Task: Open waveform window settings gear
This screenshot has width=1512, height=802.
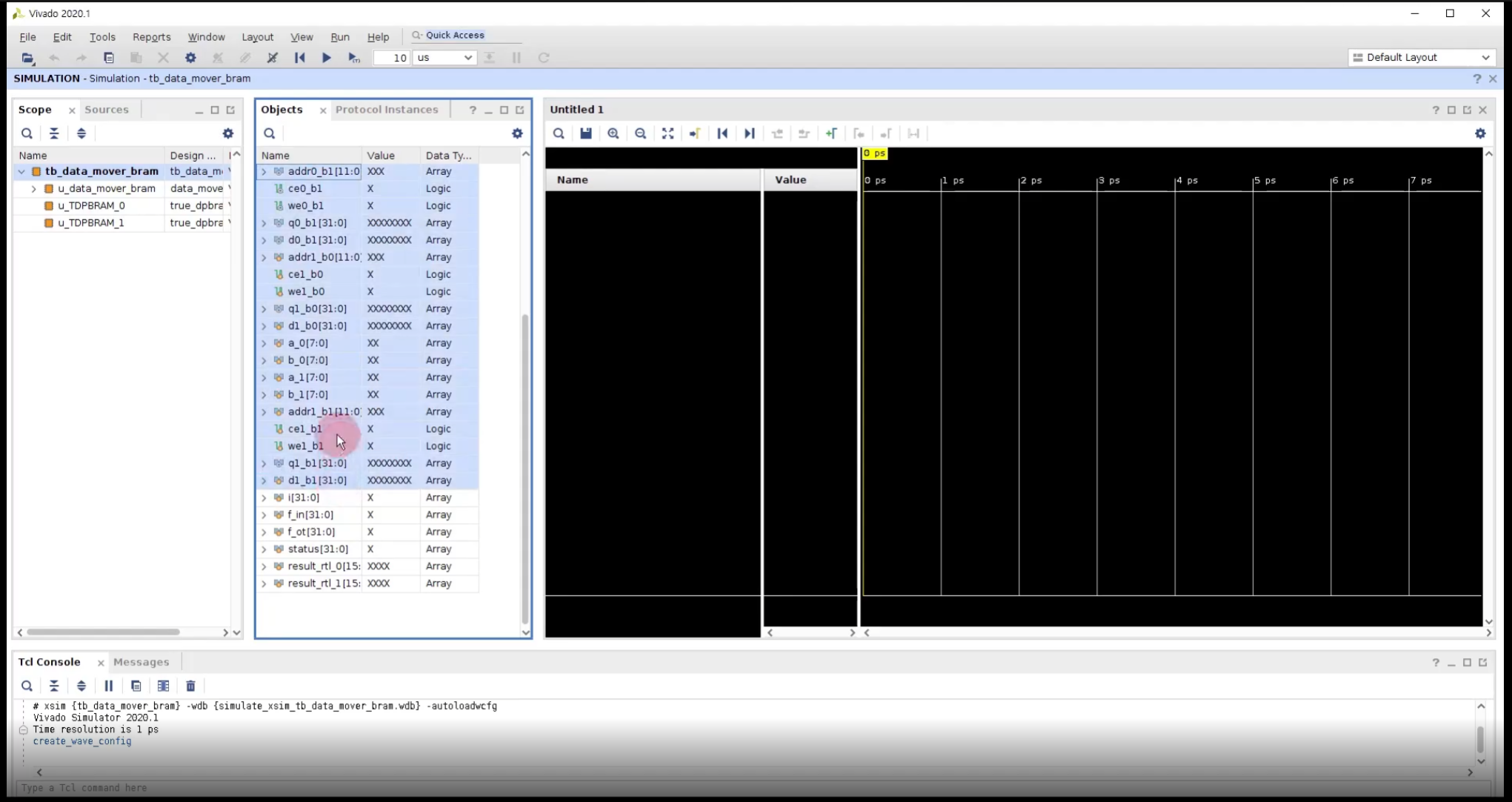Action: pos(1479,133)
